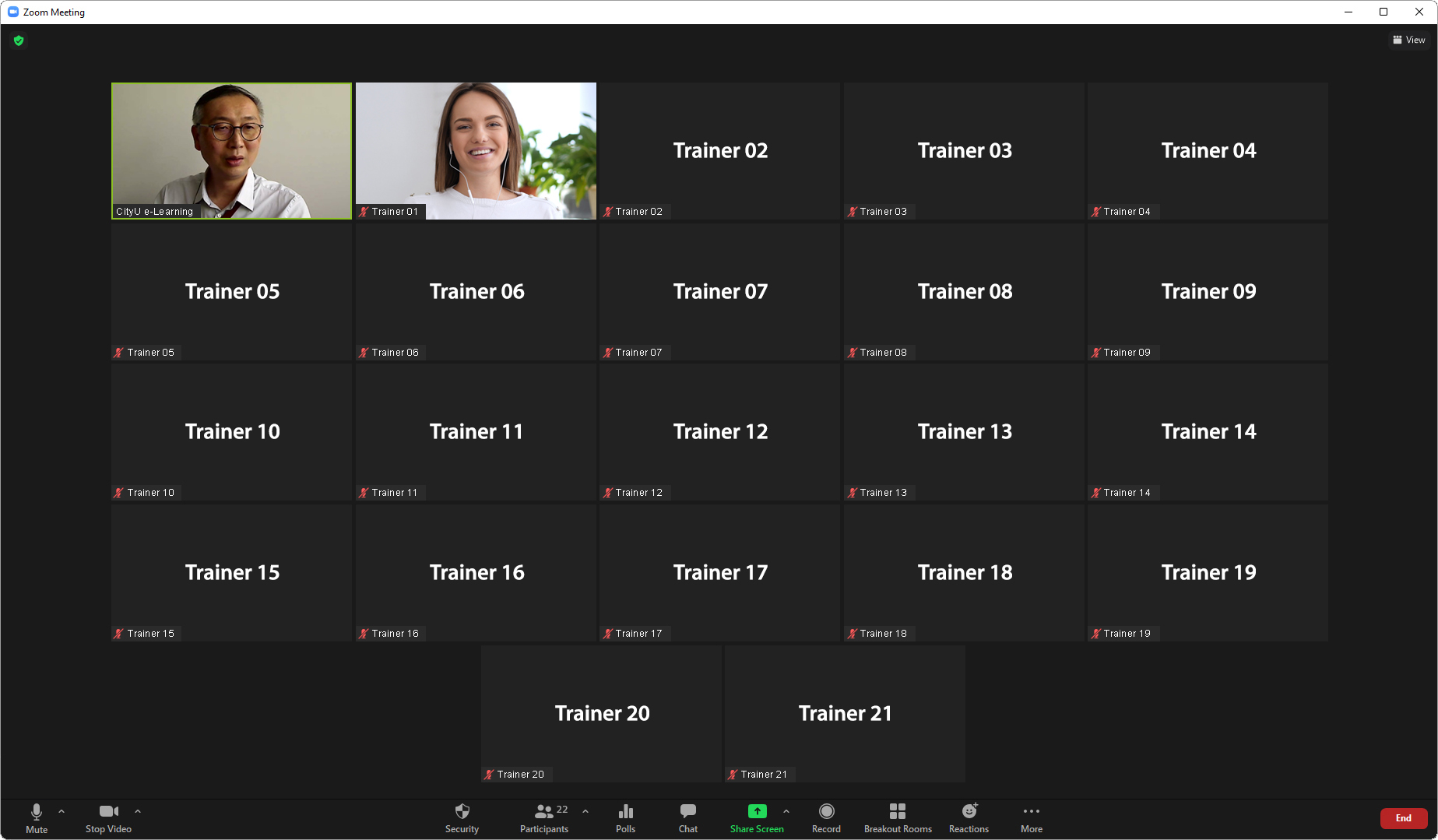The height and width of the screenshot is (840, 1438).
Task: Expand audio options next to Mute
Action: pos(61,810)
